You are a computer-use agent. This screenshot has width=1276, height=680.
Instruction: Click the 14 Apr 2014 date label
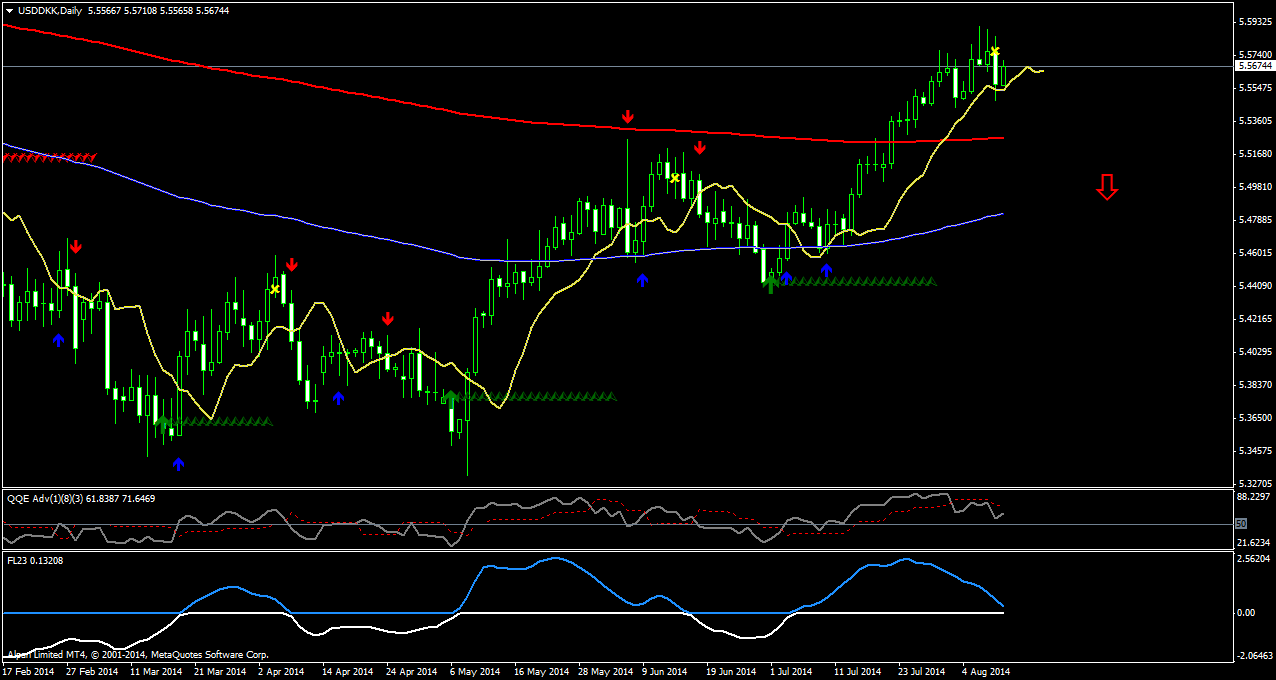[348, 672]
